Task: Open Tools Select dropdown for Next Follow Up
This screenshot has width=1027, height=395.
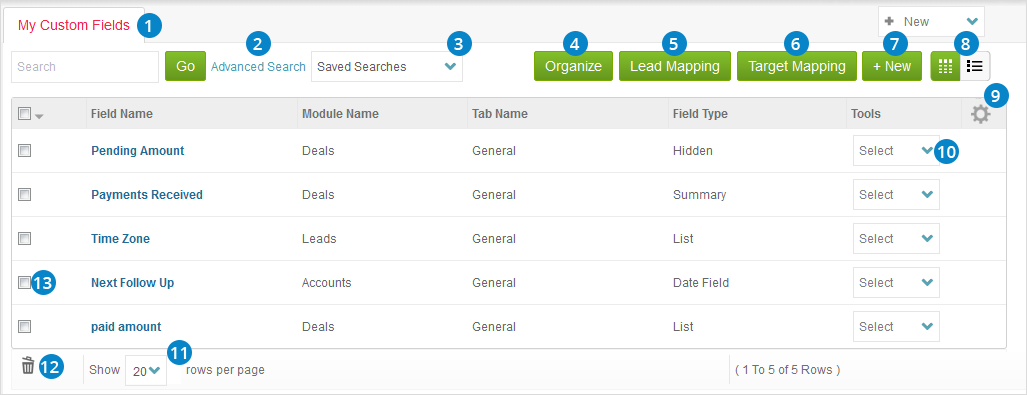Action: click(896, 282)
